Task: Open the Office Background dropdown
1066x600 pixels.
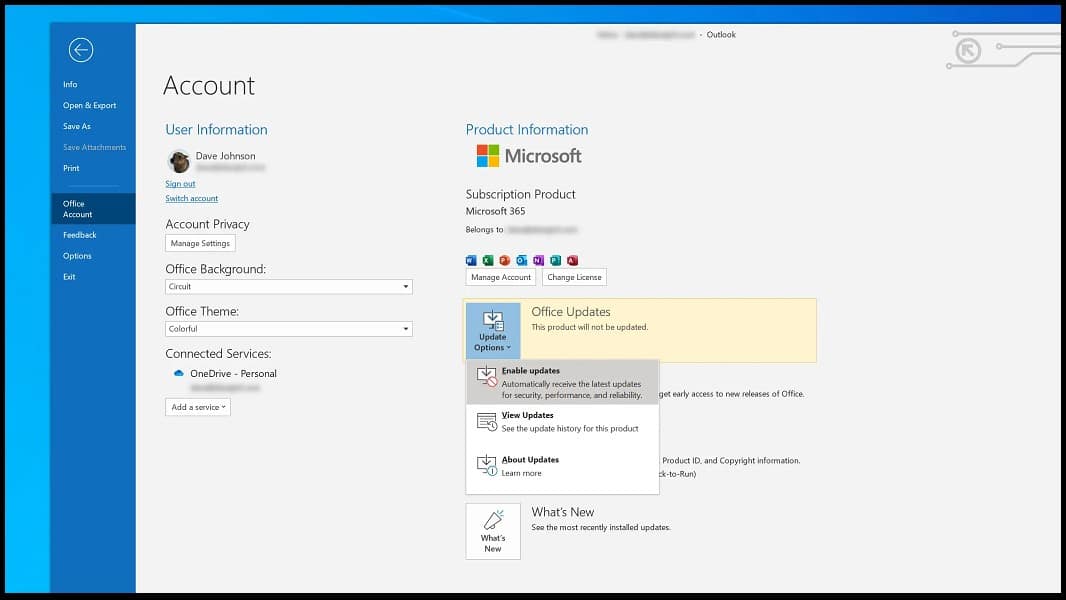Action: (289, 287)
